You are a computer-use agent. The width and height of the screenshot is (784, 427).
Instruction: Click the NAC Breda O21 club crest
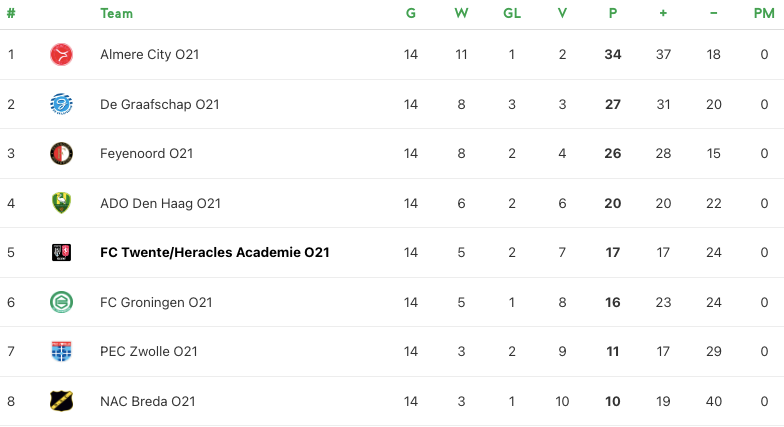(x=62, y=401)
